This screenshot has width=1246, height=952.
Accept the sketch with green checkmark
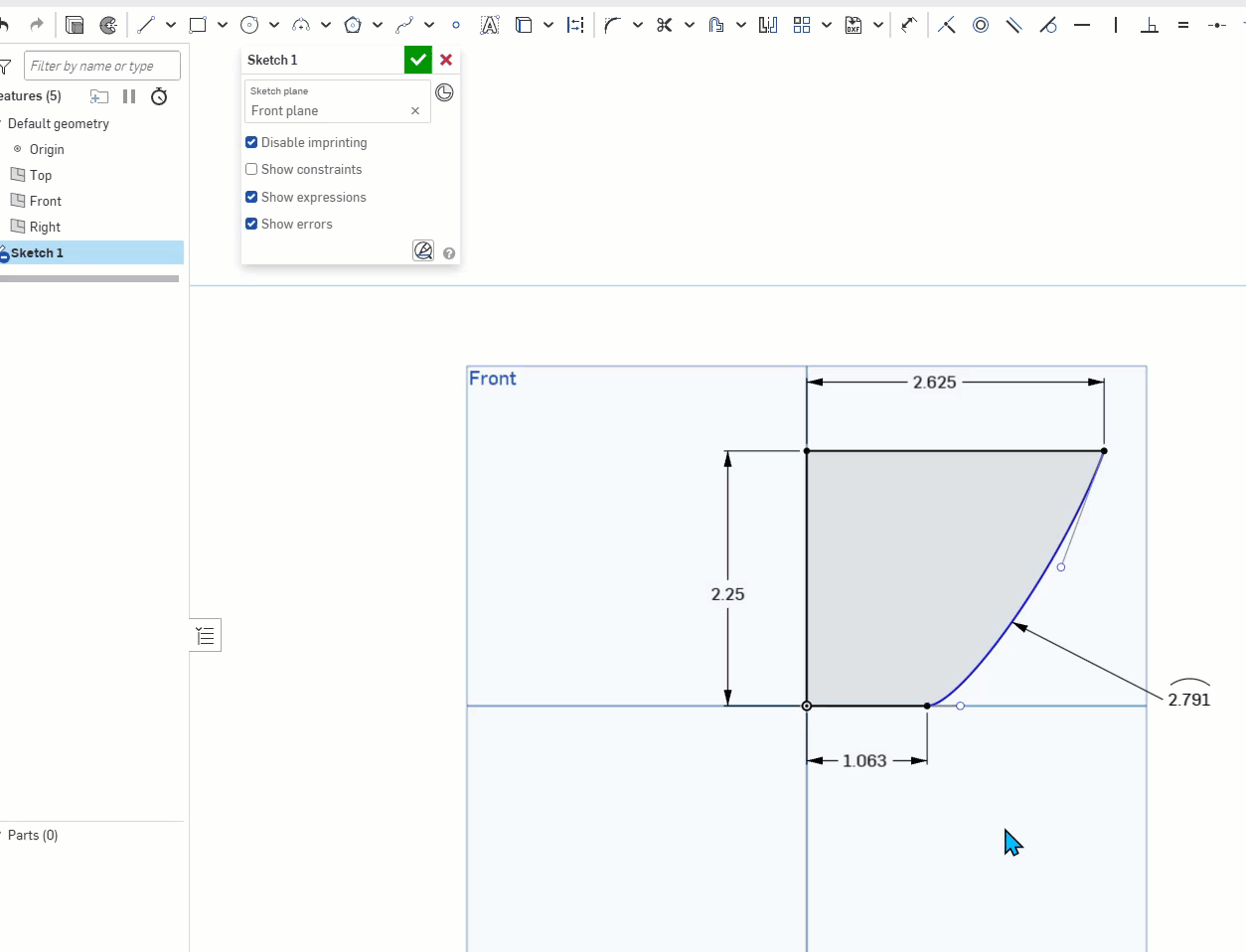click(417, 60)
